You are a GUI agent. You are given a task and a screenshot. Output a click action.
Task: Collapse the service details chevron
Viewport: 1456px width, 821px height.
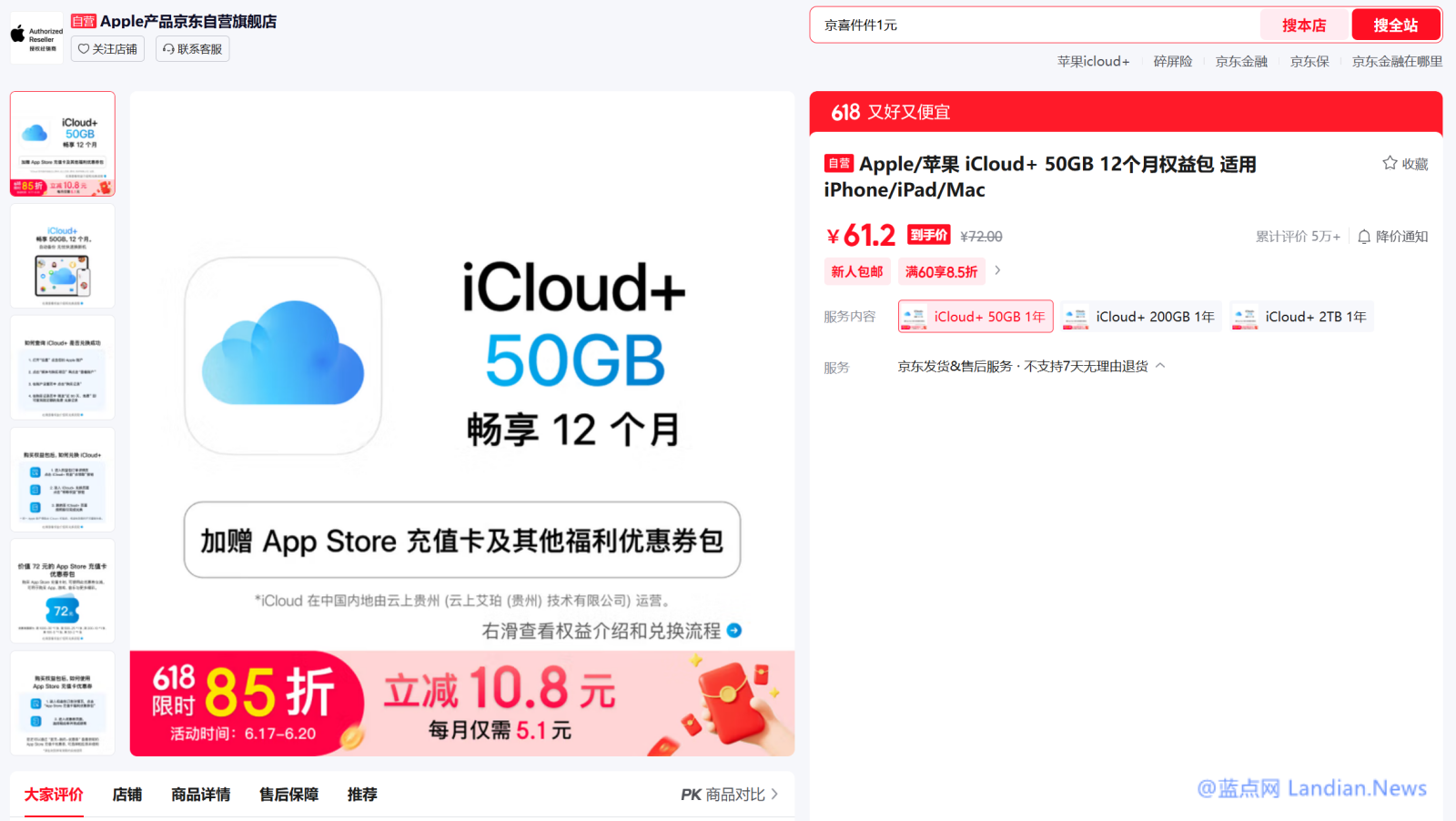pyautogui.click(x=1160, y=366)
